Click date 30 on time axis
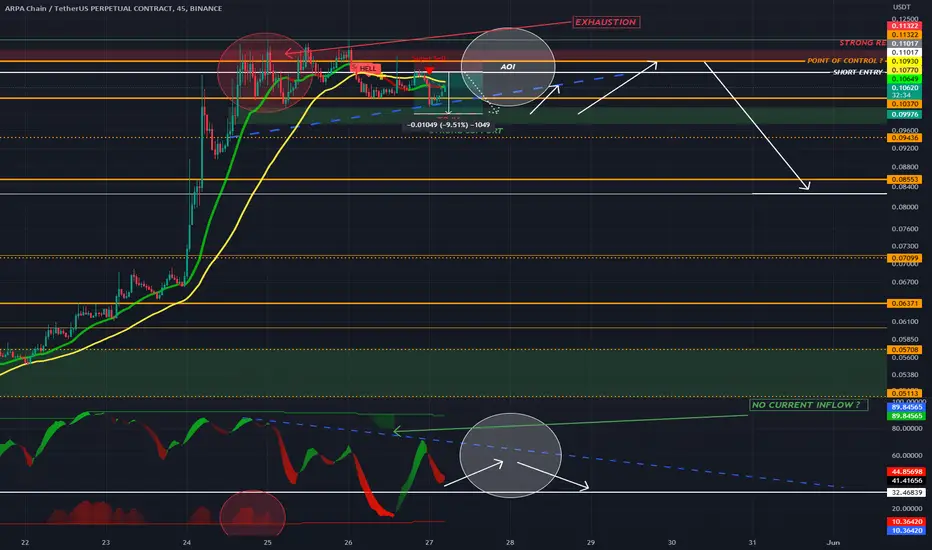 672,542
